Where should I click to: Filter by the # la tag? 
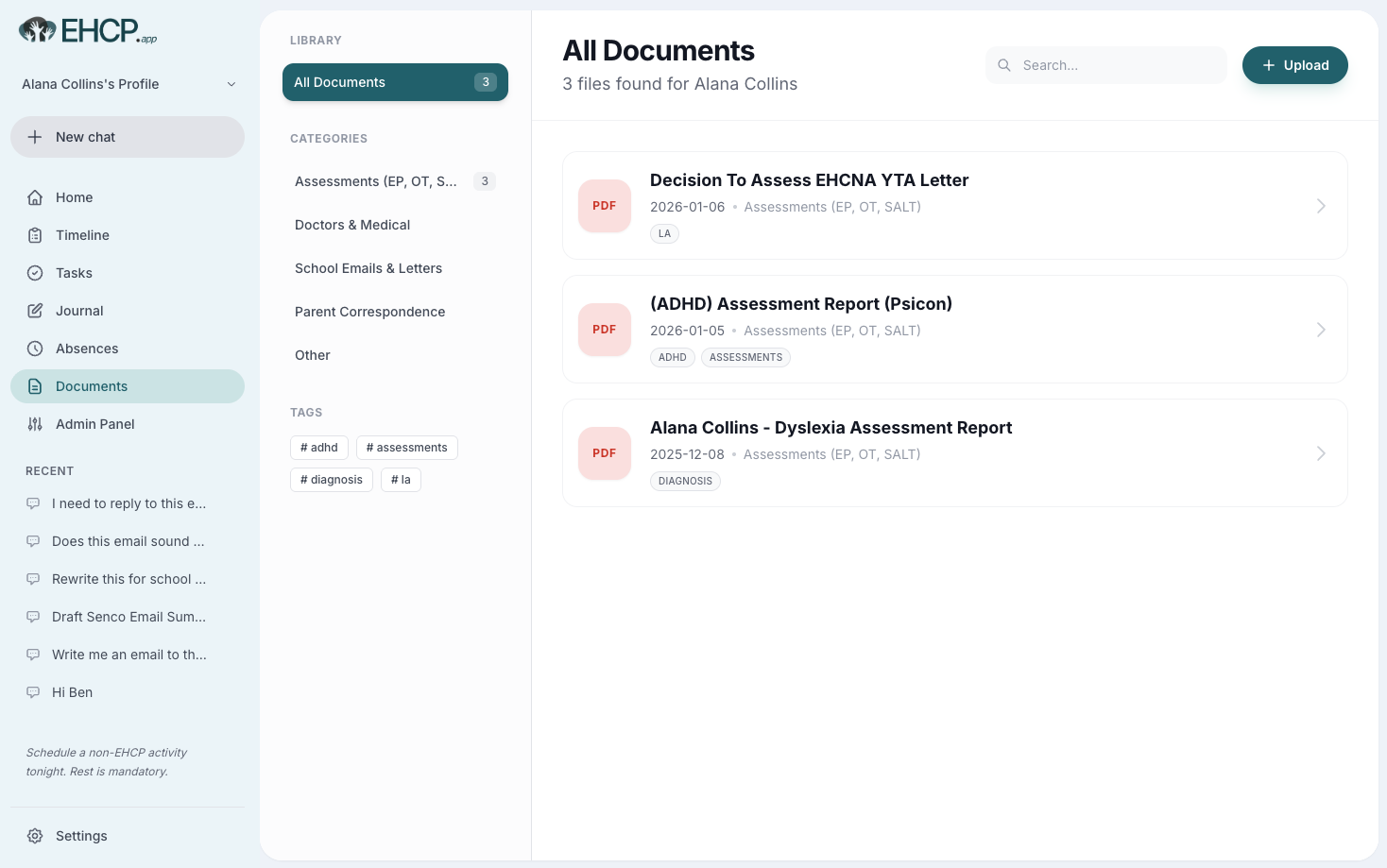(x=401, y=480)
